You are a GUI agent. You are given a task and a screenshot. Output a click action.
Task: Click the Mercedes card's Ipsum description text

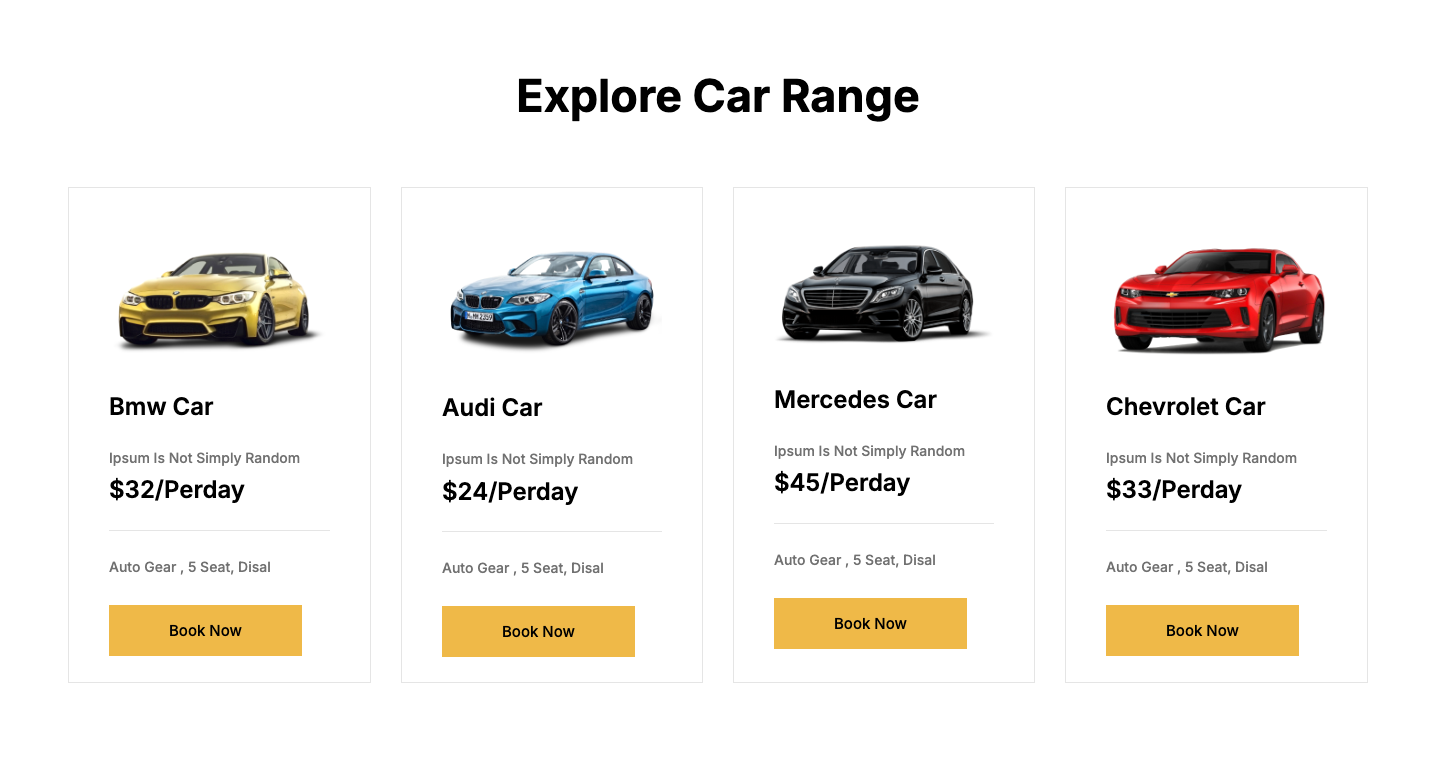(x=869, y=451)
